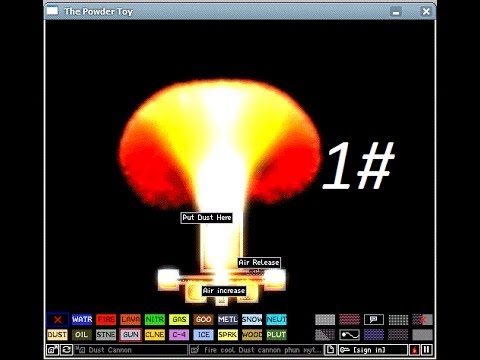Select the WATR water element
480x360 pixels.
[82, 319]
